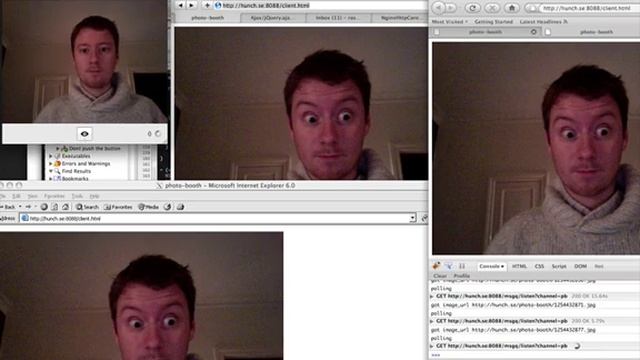
Task: Expand the Bookmarks tree group
Action: [x=51, y=178]
